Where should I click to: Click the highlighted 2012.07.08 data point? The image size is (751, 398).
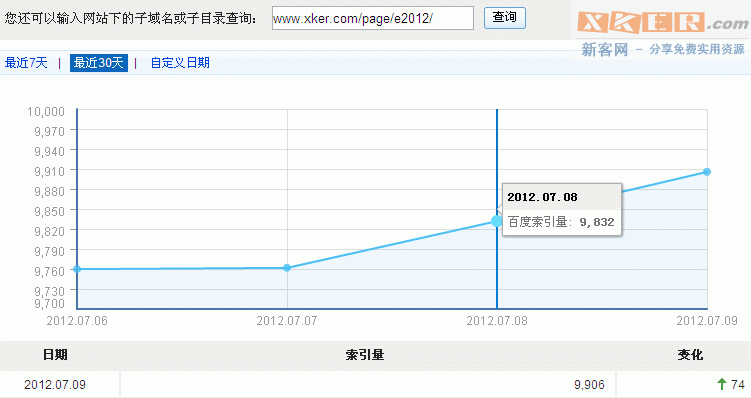497,221
